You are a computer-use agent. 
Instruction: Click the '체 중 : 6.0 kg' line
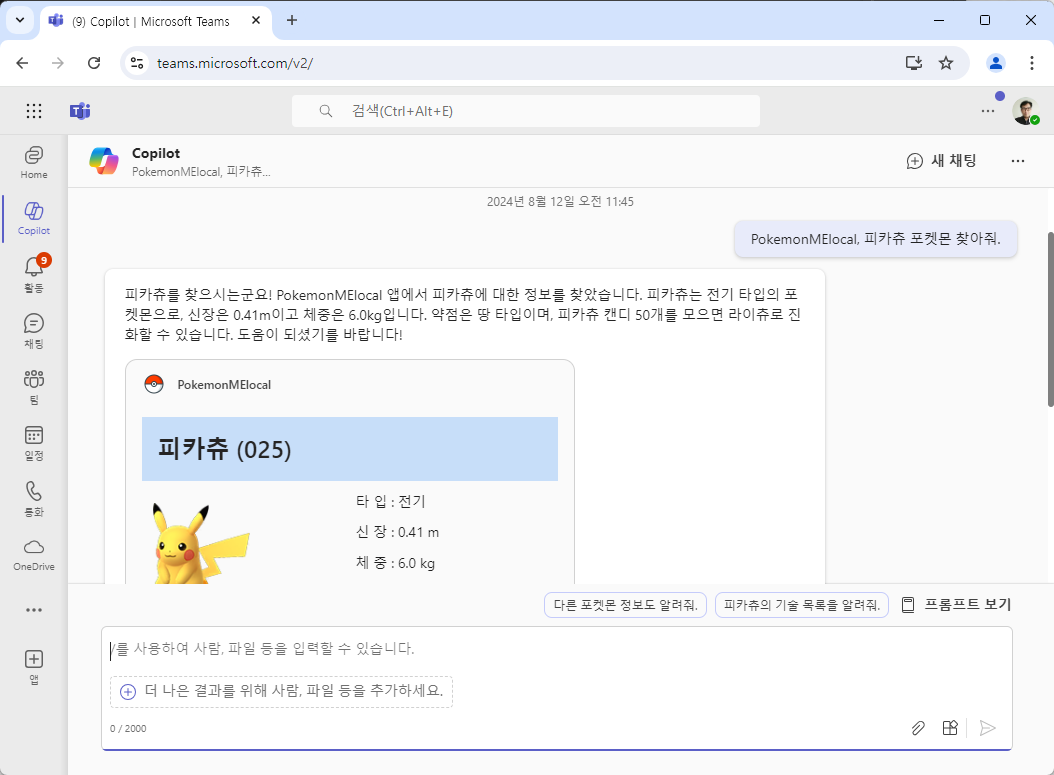pos(395,563)
